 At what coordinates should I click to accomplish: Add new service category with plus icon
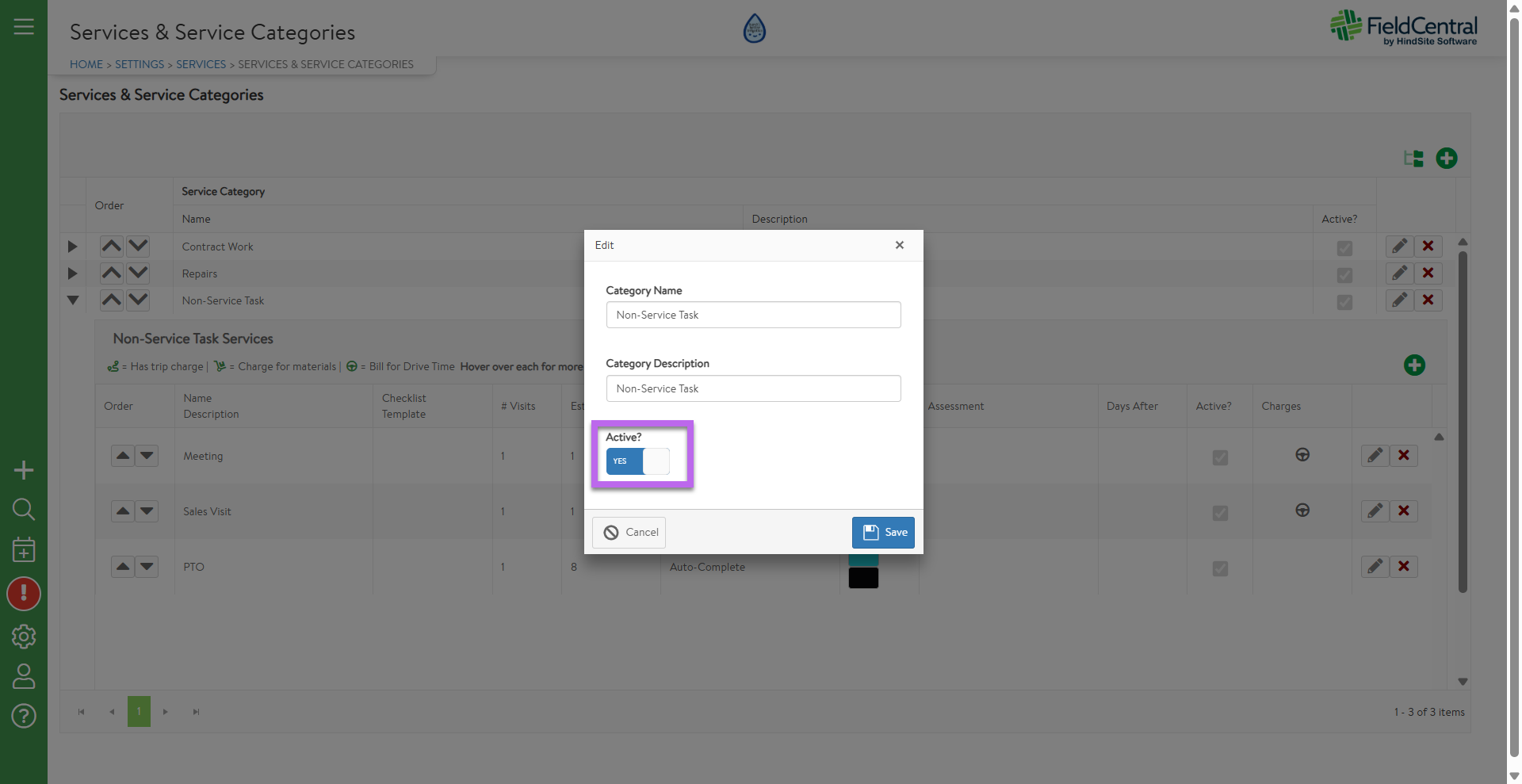(1446, 159)
